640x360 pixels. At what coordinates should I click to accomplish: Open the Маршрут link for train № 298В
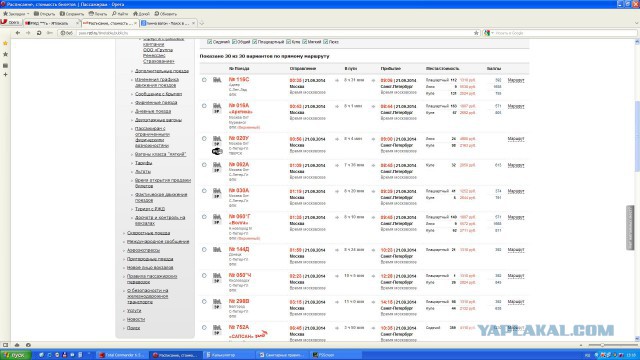click(516, 302)
